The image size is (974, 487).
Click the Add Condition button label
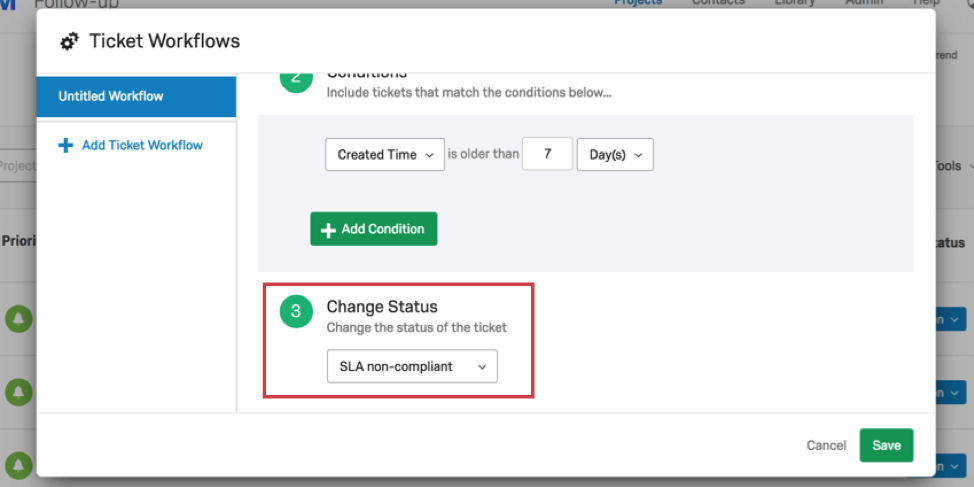pos(383,229)
